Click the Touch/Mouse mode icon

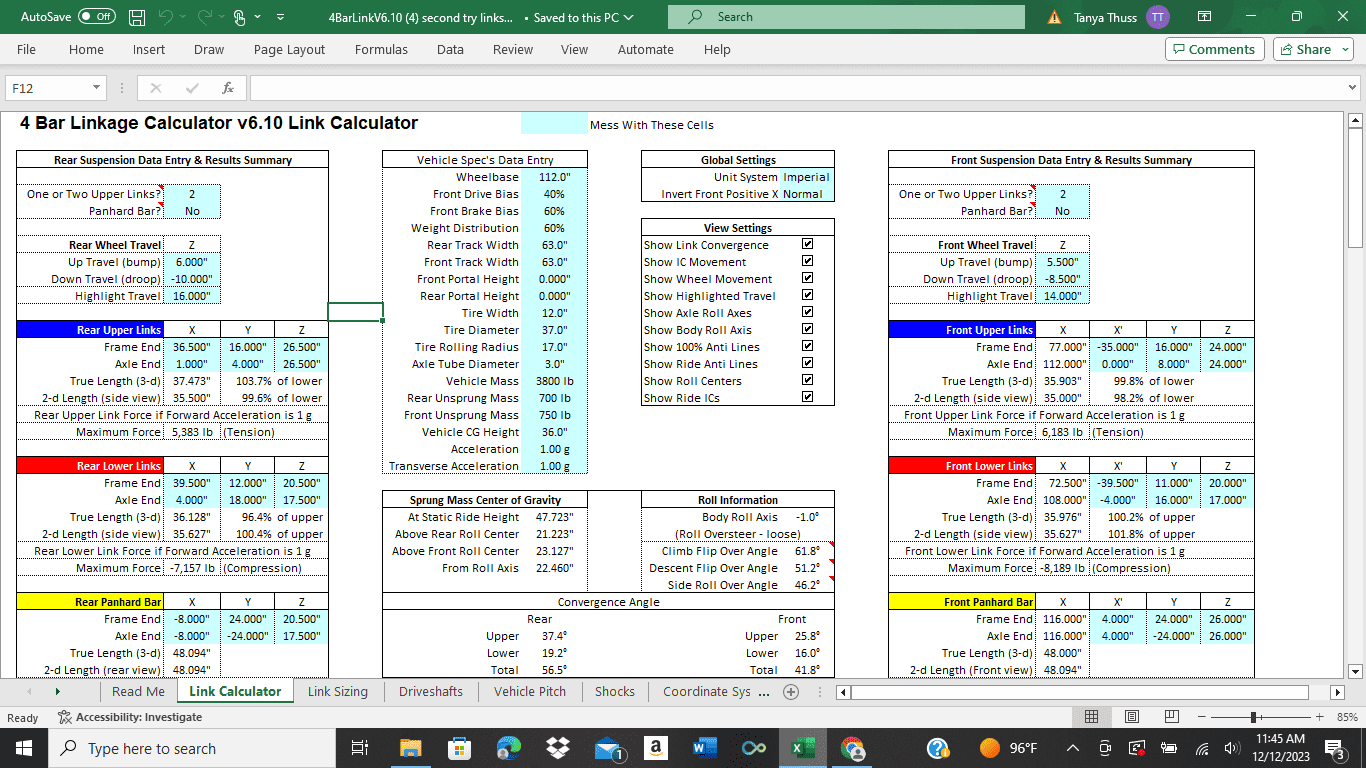[240, 17]
